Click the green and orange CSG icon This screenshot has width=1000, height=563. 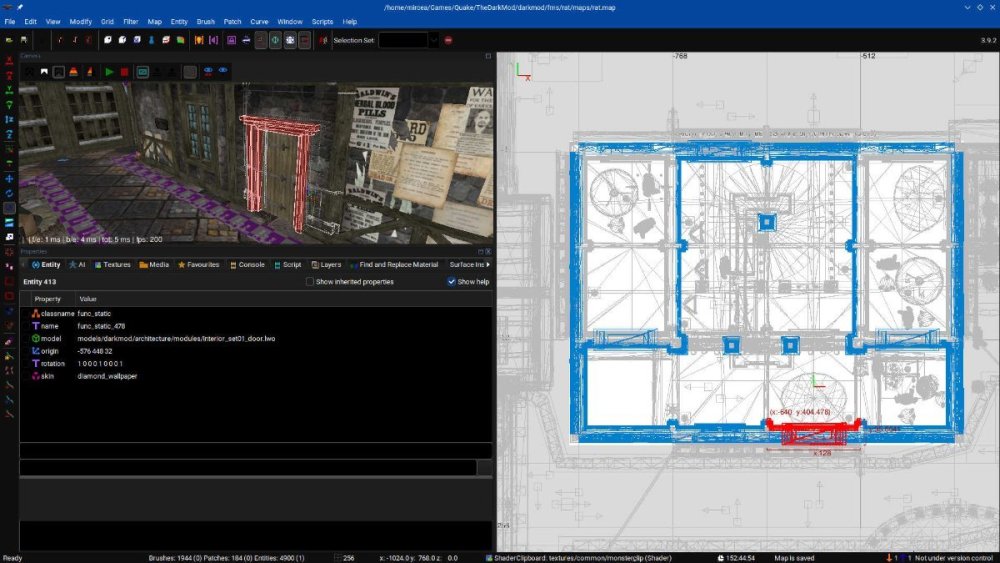[180, 40]
